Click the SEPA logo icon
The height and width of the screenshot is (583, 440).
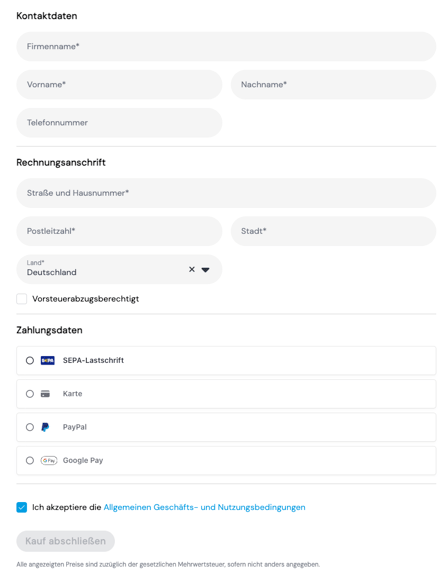48,360
